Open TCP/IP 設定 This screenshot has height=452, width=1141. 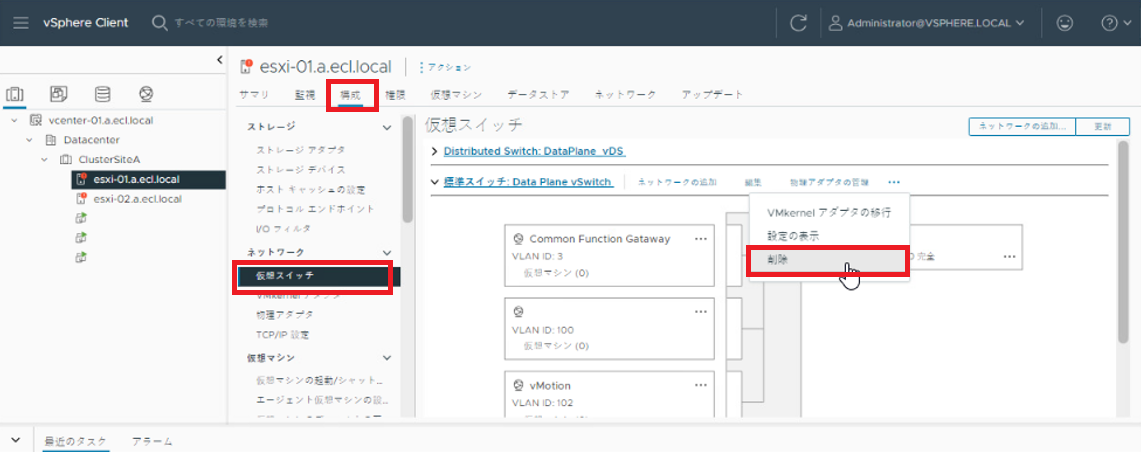(283, 335)
